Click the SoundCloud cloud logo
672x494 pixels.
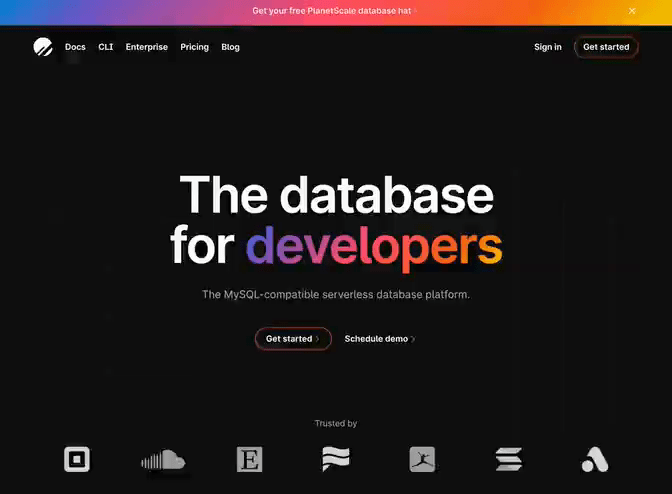(x=163, y=460)
